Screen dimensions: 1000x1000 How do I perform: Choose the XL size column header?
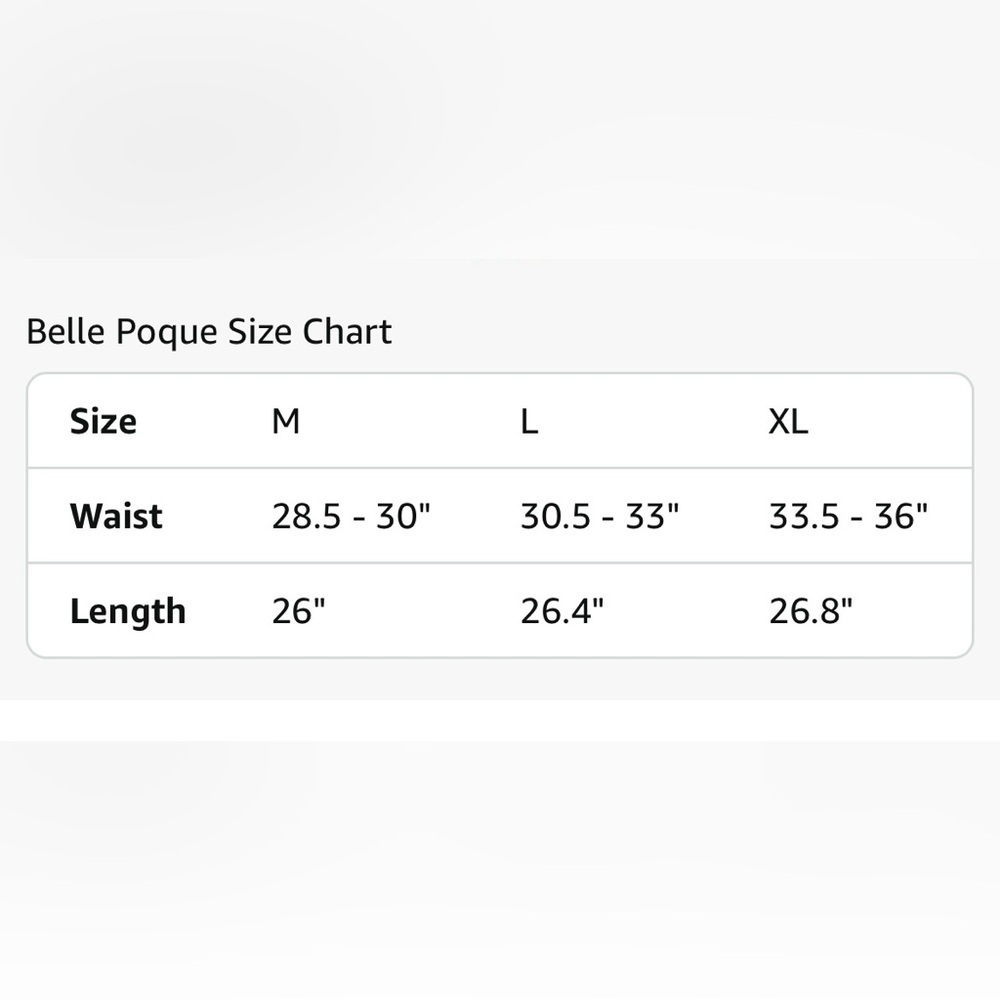click(x=788, y=421)
